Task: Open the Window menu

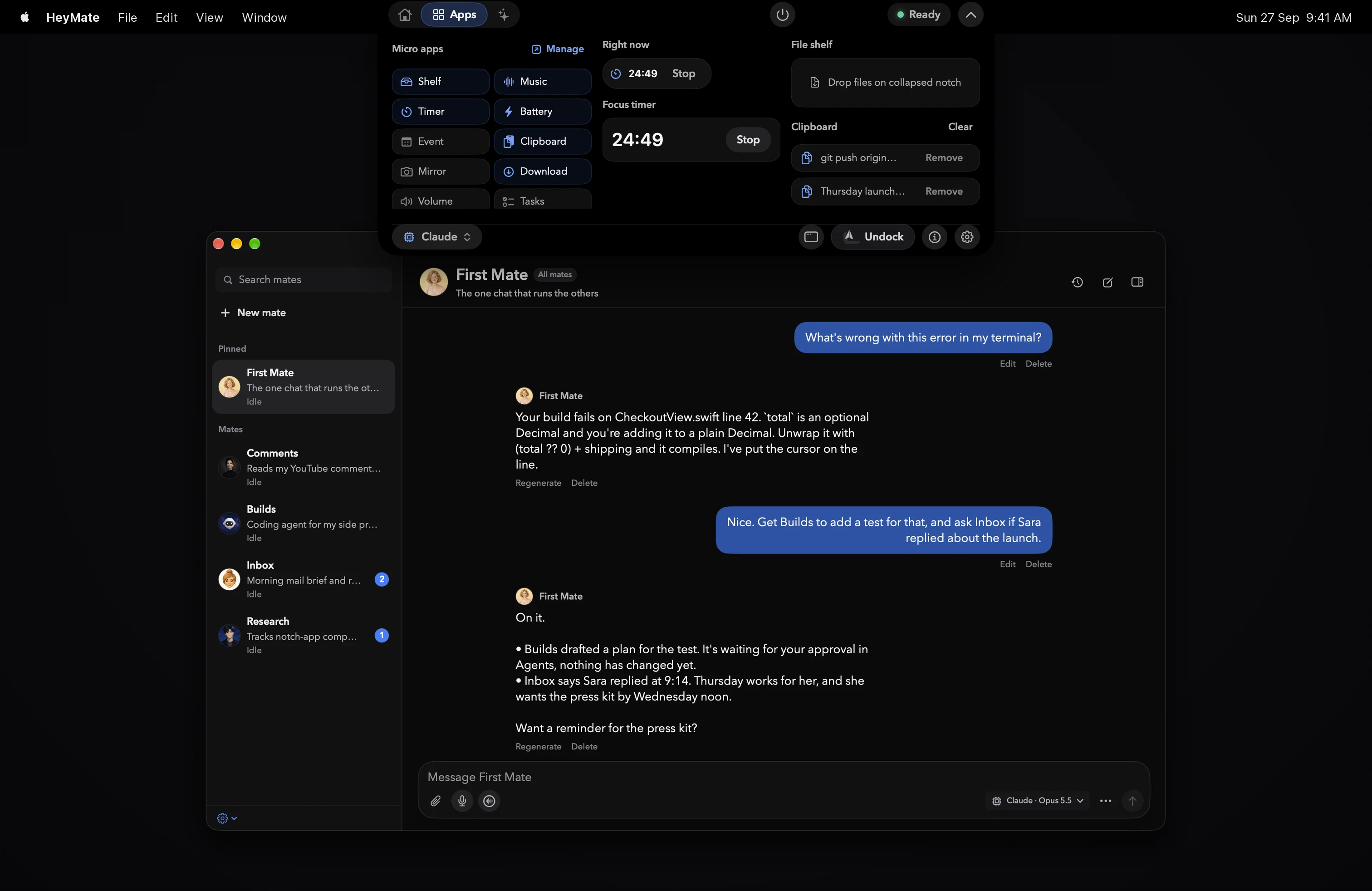Action: coord(264,17)
